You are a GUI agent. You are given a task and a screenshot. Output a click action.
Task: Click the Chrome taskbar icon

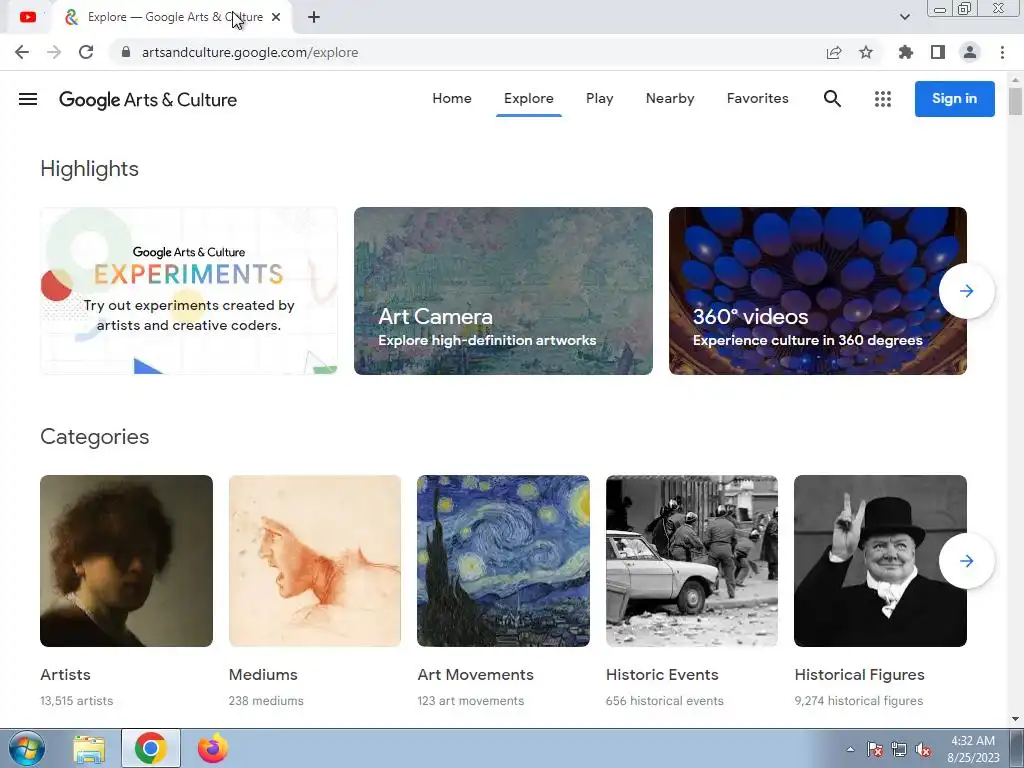pos(151,748)
